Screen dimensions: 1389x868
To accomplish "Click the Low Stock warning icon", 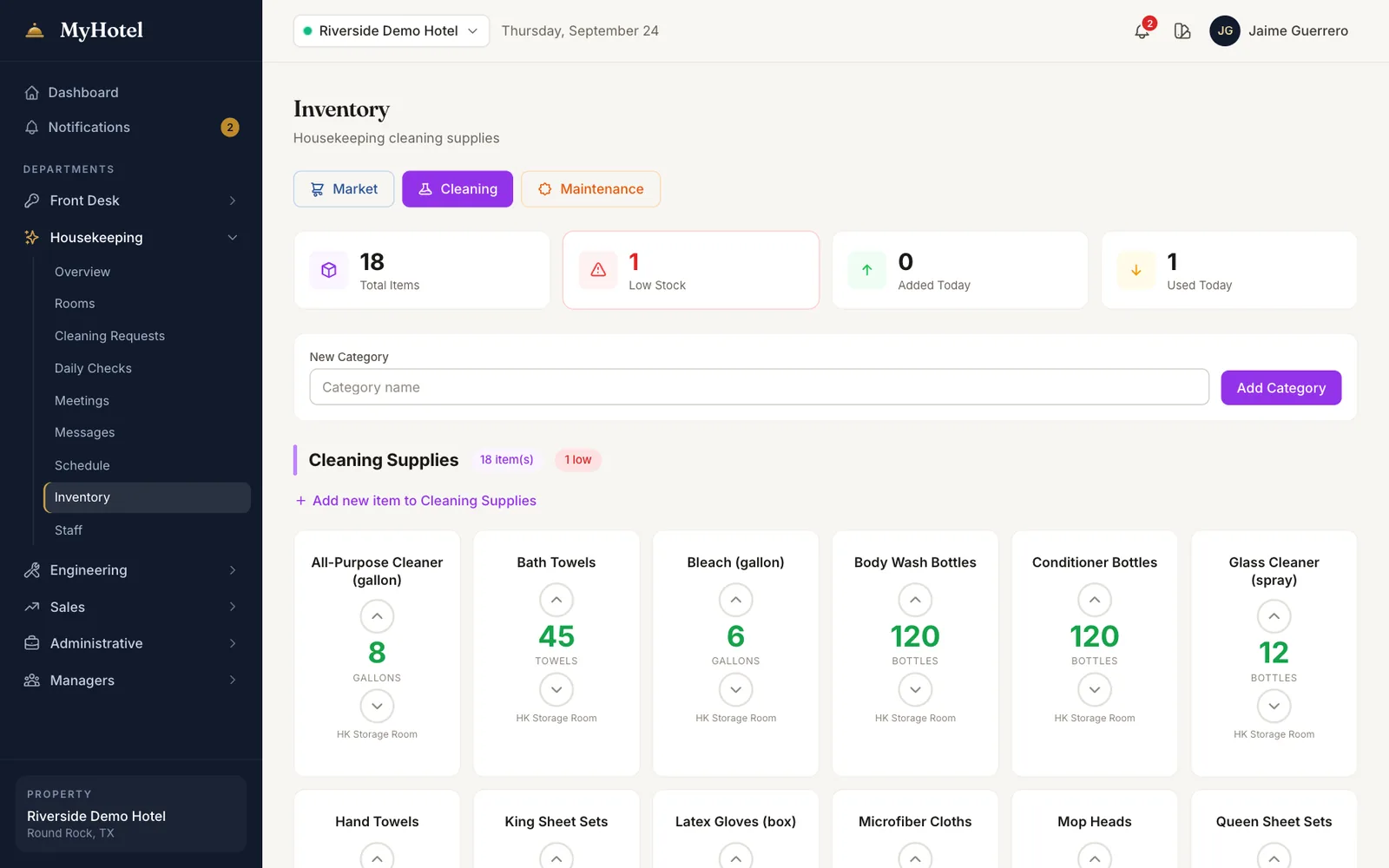I will tap(598, 270).
